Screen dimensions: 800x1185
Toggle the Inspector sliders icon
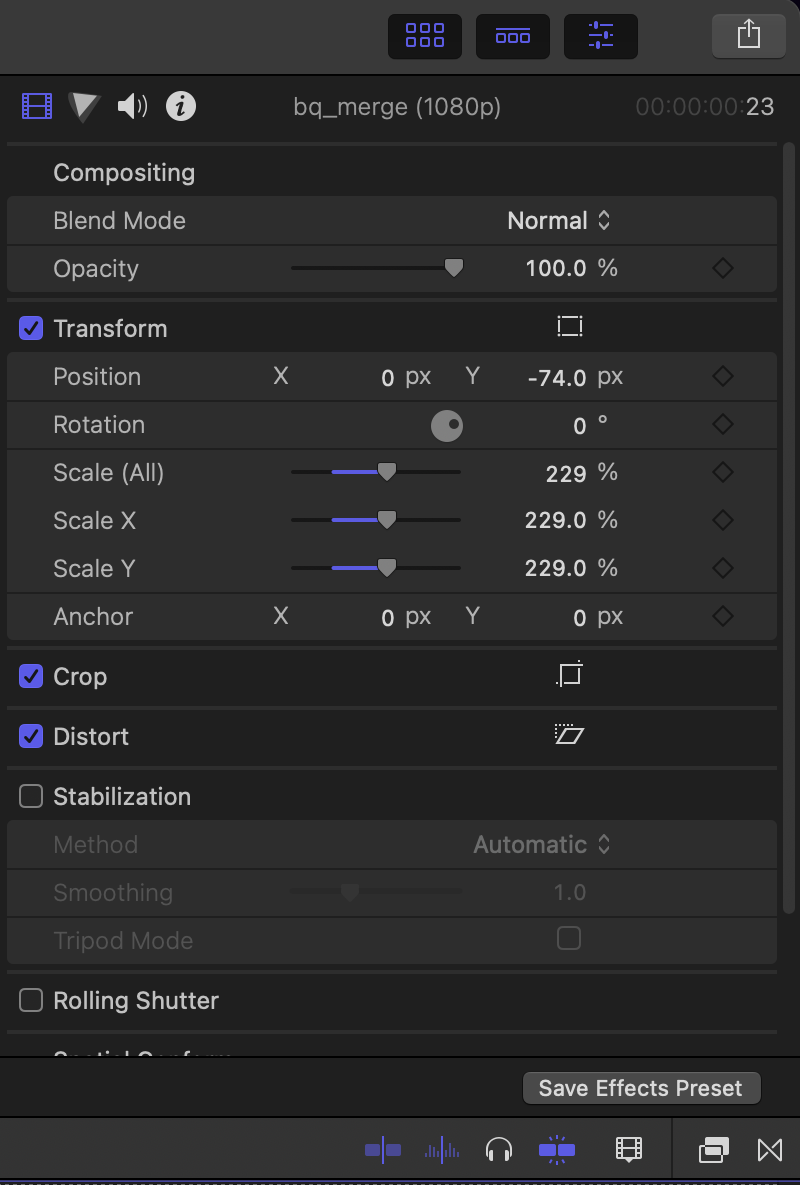tap(601, 36)
